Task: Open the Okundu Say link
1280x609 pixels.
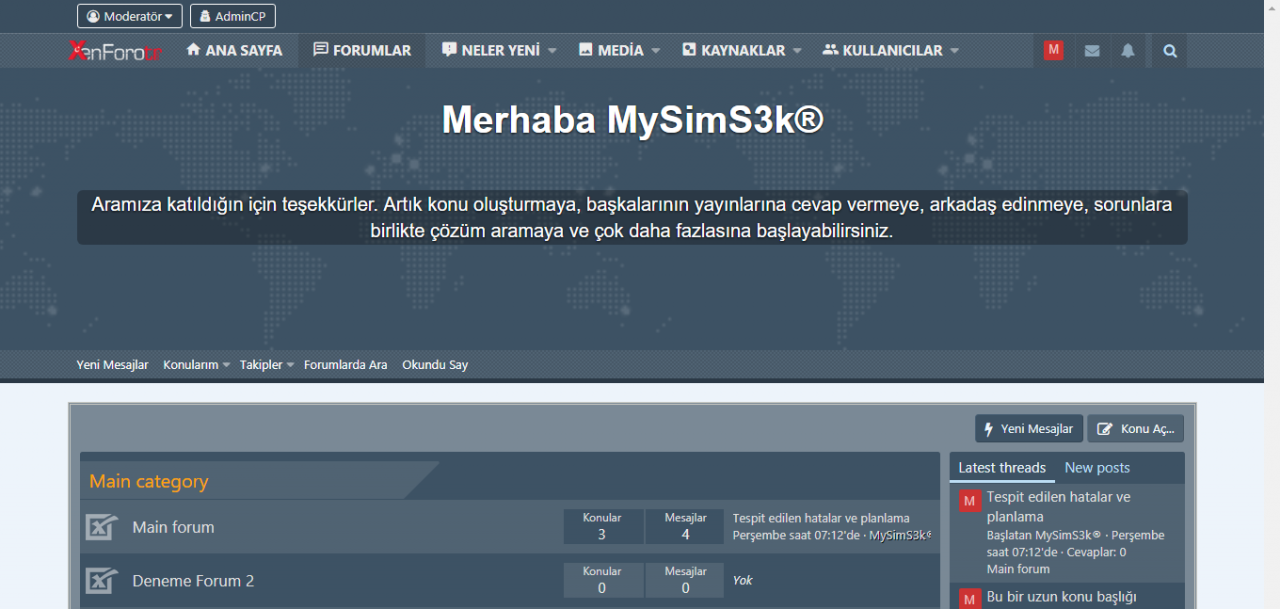Action: pos(435,365)
